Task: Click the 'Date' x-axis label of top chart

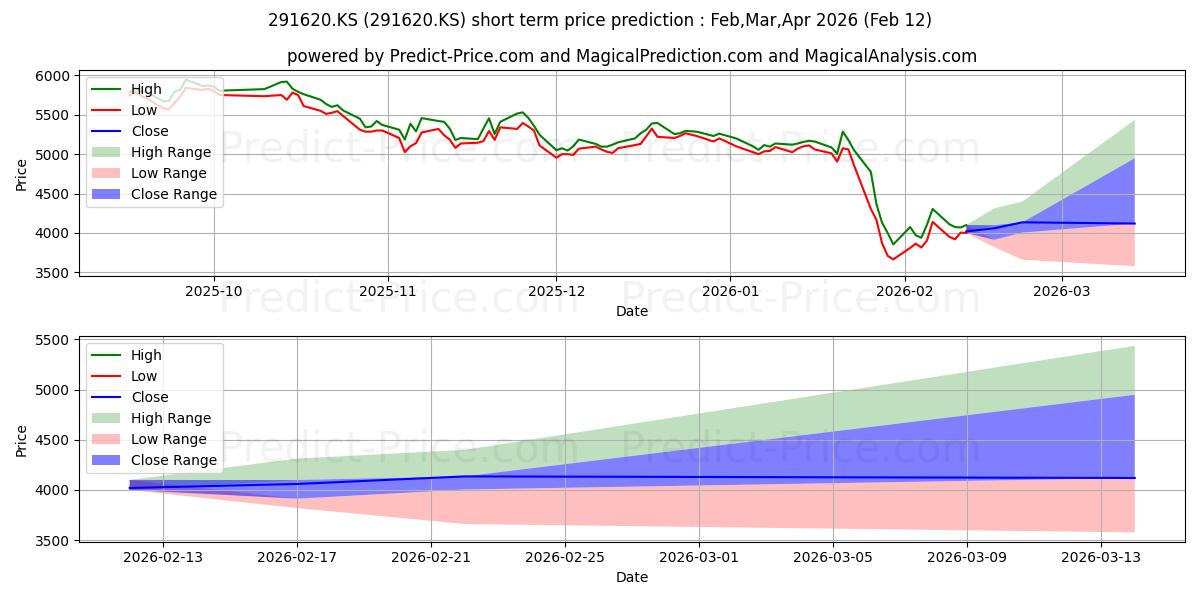Action: pos(632,311)
